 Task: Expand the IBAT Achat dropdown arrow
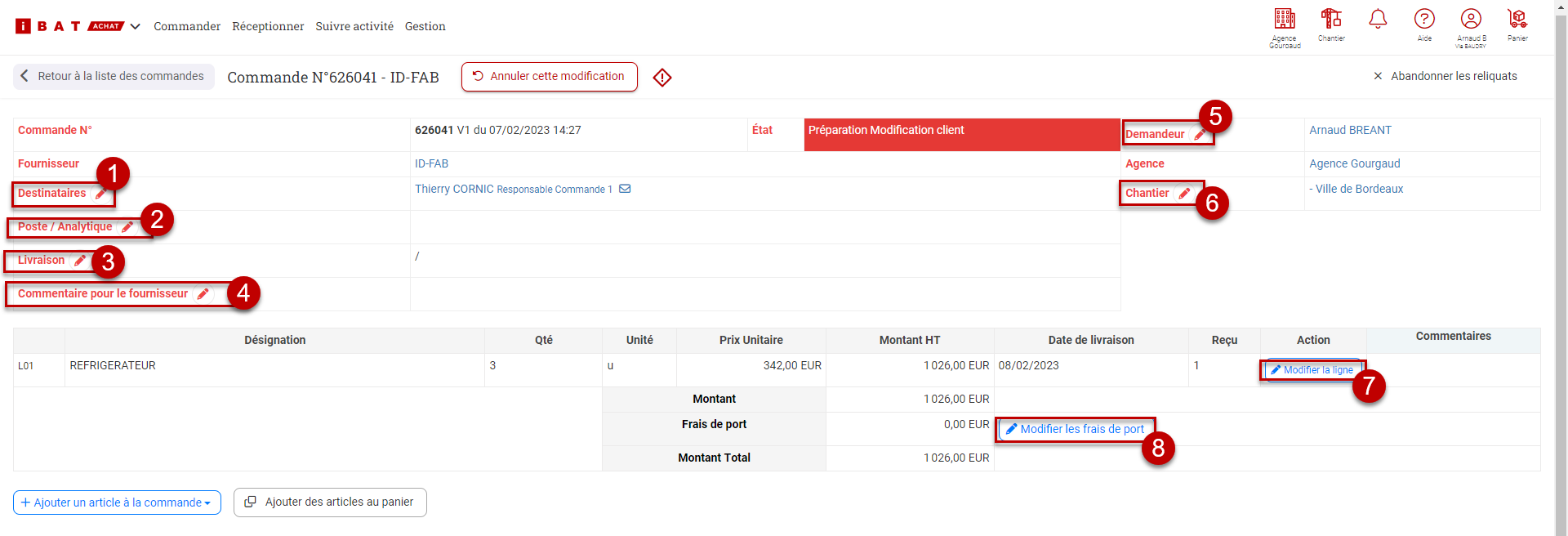(x=136, y=26)
